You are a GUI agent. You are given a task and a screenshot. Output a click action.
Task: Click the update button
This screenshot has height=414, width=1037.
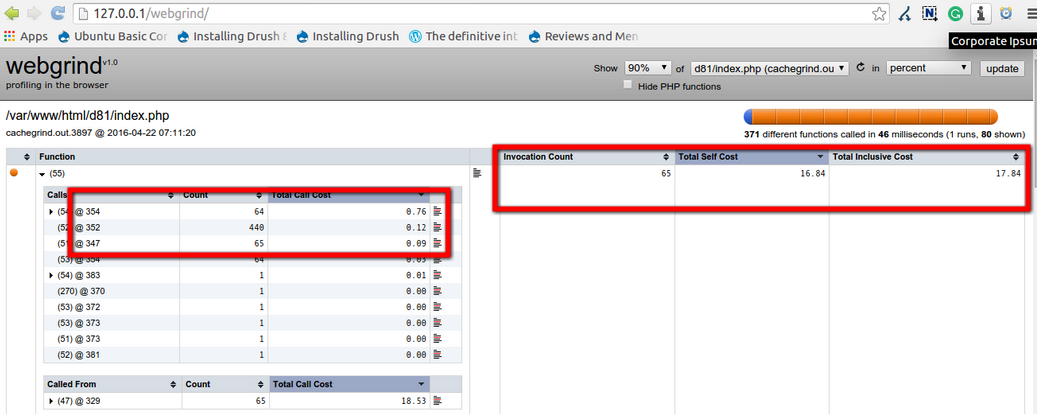1002,68
